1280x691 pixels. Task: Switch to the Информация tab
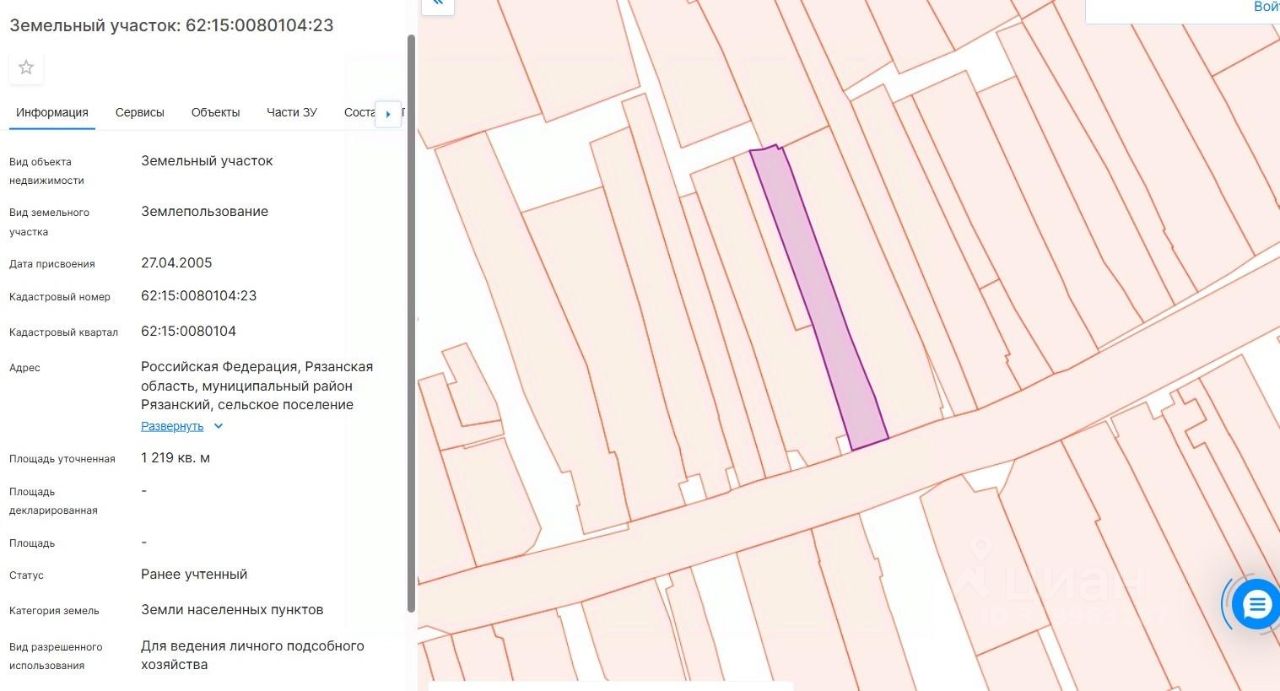[x=52, y=113]
